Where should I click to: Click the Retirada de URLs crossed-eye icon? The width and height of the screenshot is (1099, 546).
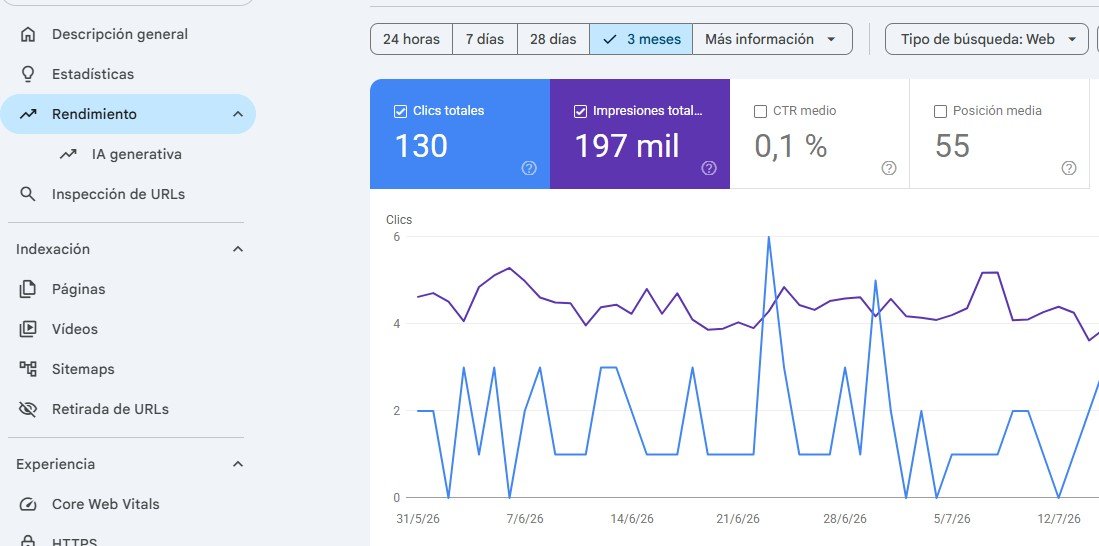point(28,409)
